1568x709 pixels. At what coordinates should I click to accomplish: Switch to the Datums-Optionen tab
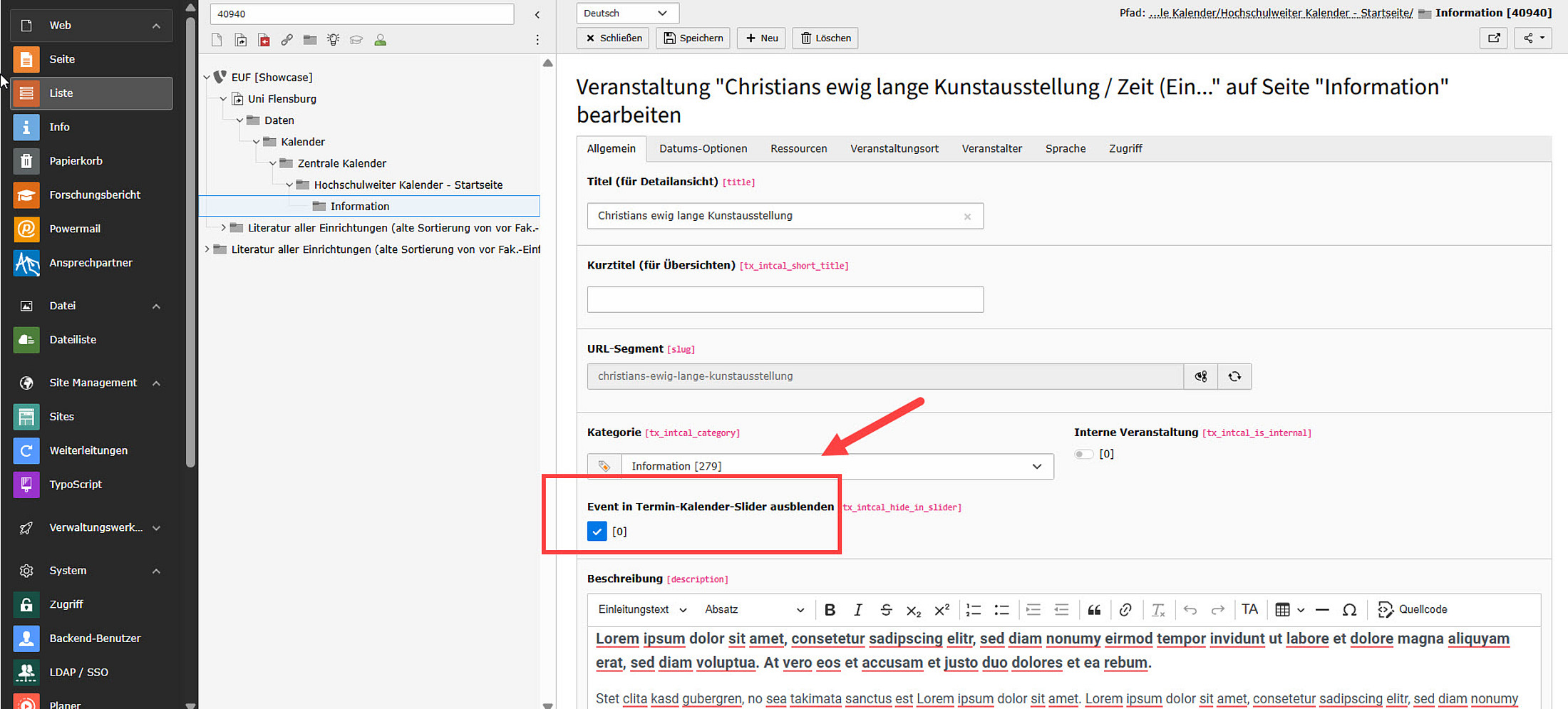(x=703, y=149)
